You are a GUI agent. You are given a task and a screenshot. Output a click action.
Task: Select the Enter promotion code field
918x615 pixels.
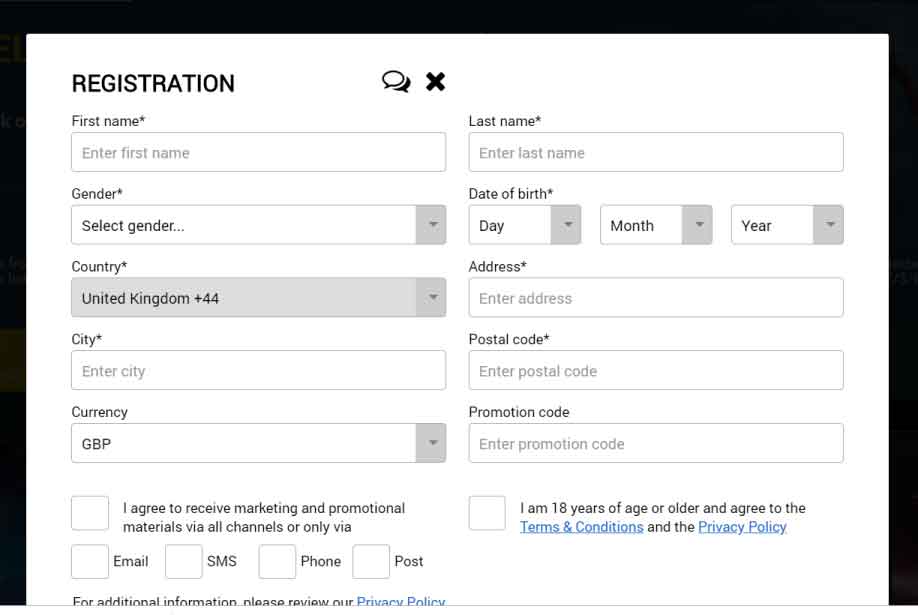click(x=656, y=443)
